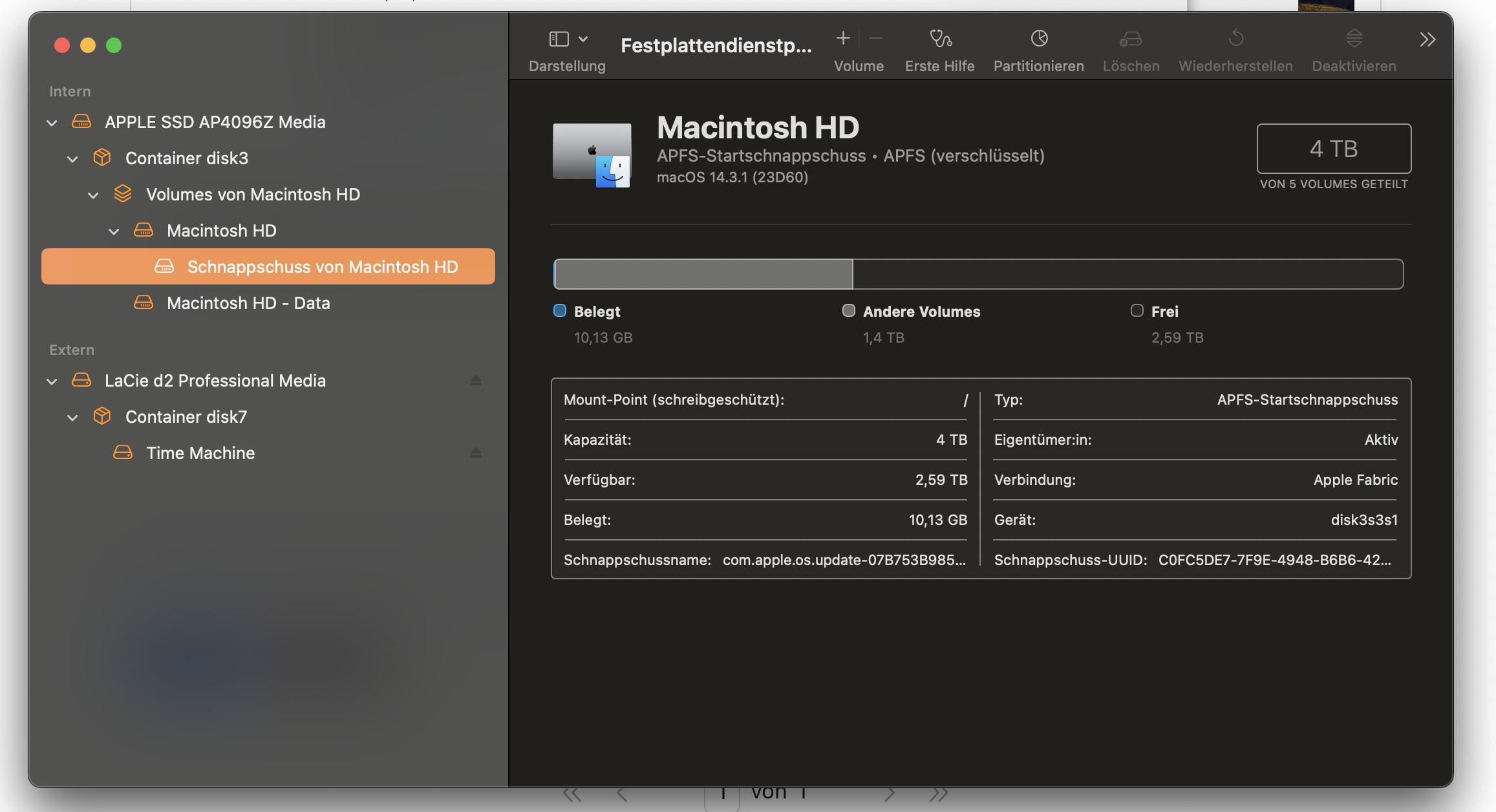Click the Erste Hilfe stethoscope icon
This screenshot has height=812, width=1496.
coord(940,39)
